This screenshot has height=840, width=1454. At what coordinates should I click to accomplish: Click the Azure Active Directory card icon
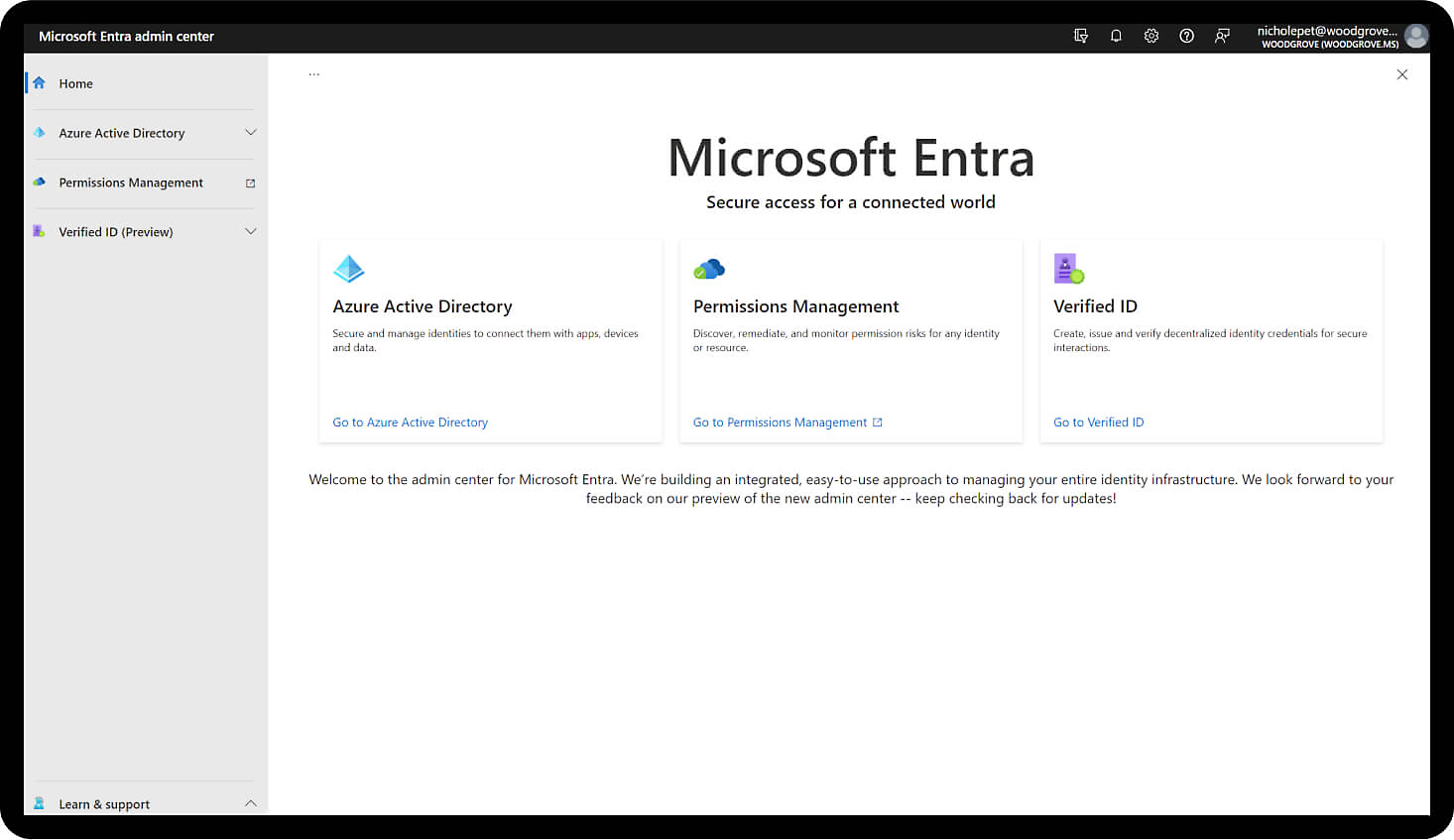349,269
